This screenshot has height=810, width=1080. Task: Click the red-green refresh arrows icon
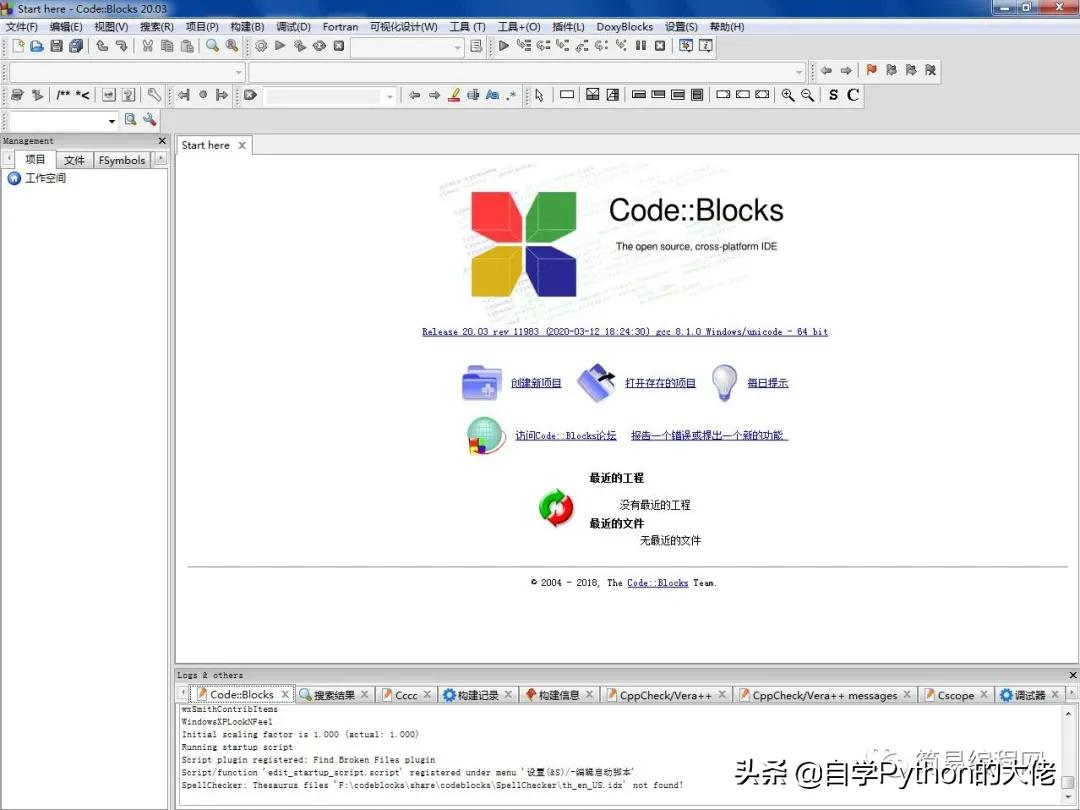pyautogui.click(x=556, y=508)
